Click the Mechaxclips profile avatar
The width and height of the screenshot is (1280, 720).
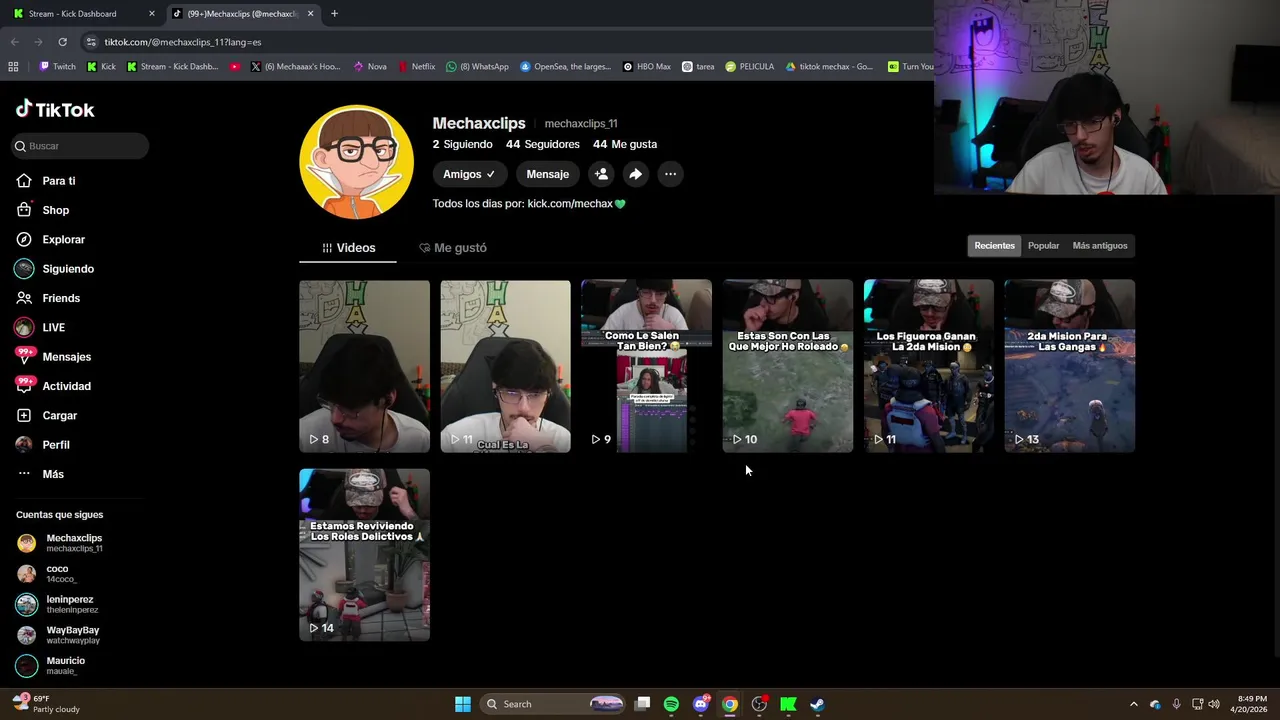click(x=356, y=162)
